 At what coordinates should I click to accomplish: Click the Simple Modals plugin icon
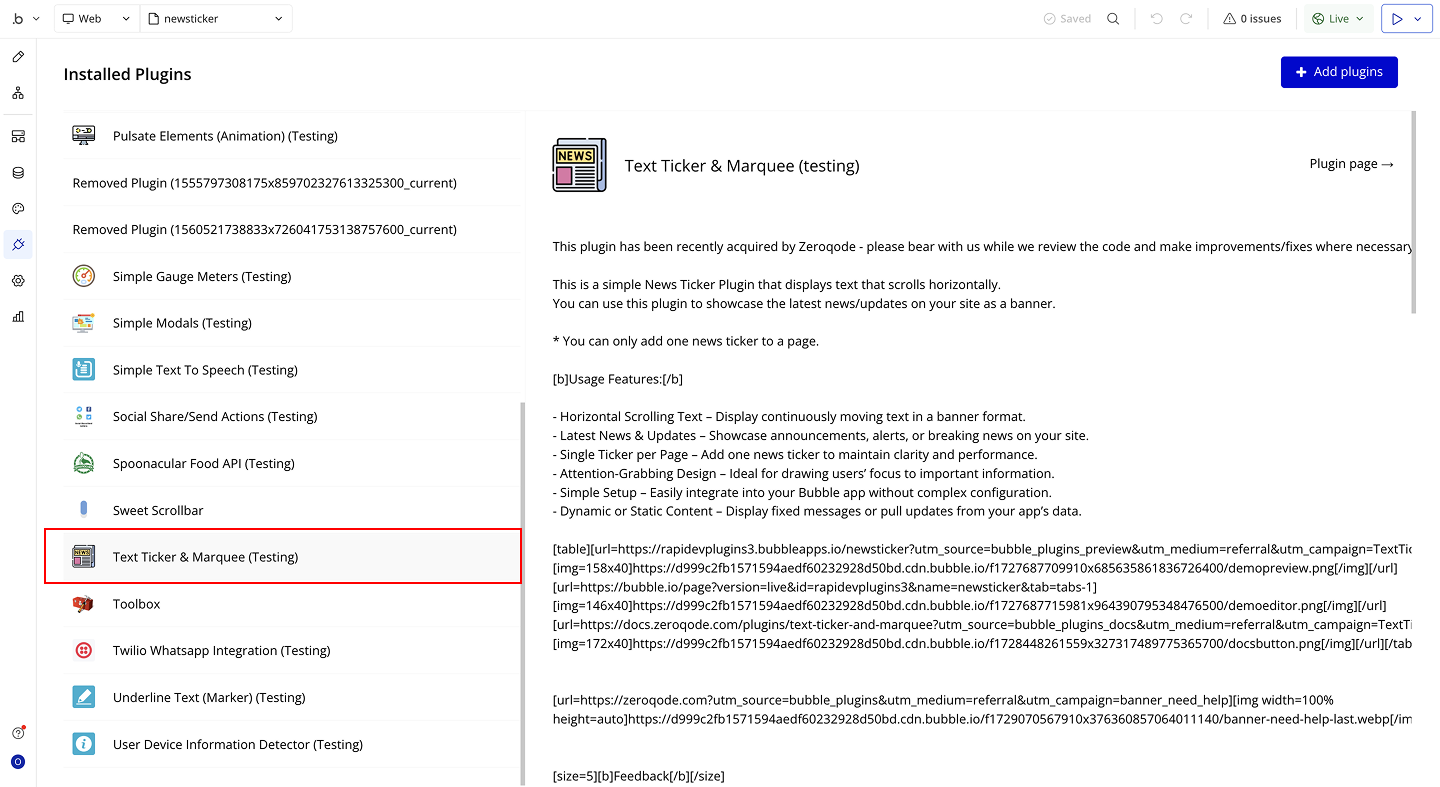84,323
